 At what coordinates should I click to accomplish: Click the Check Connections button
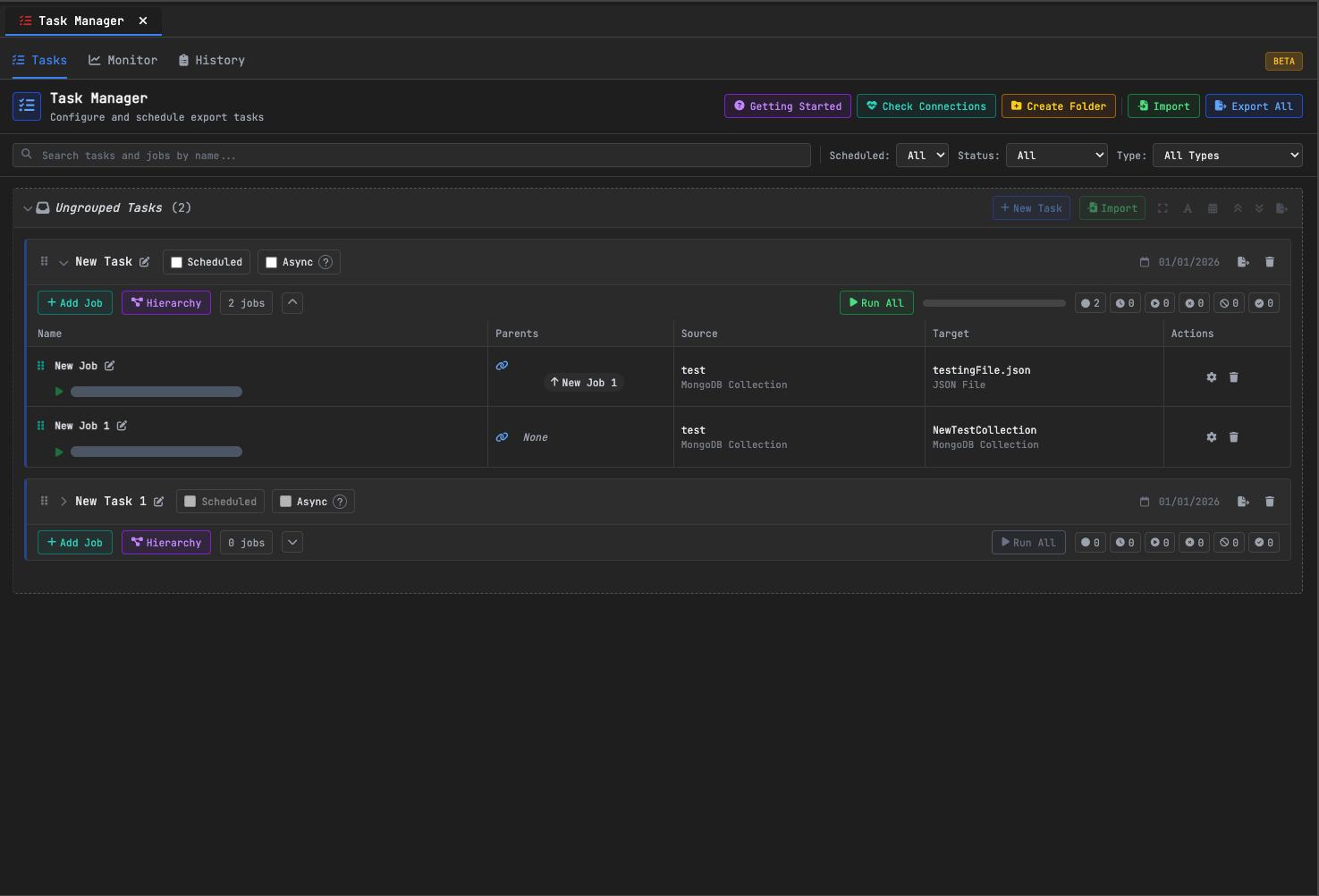coord(926,106)
